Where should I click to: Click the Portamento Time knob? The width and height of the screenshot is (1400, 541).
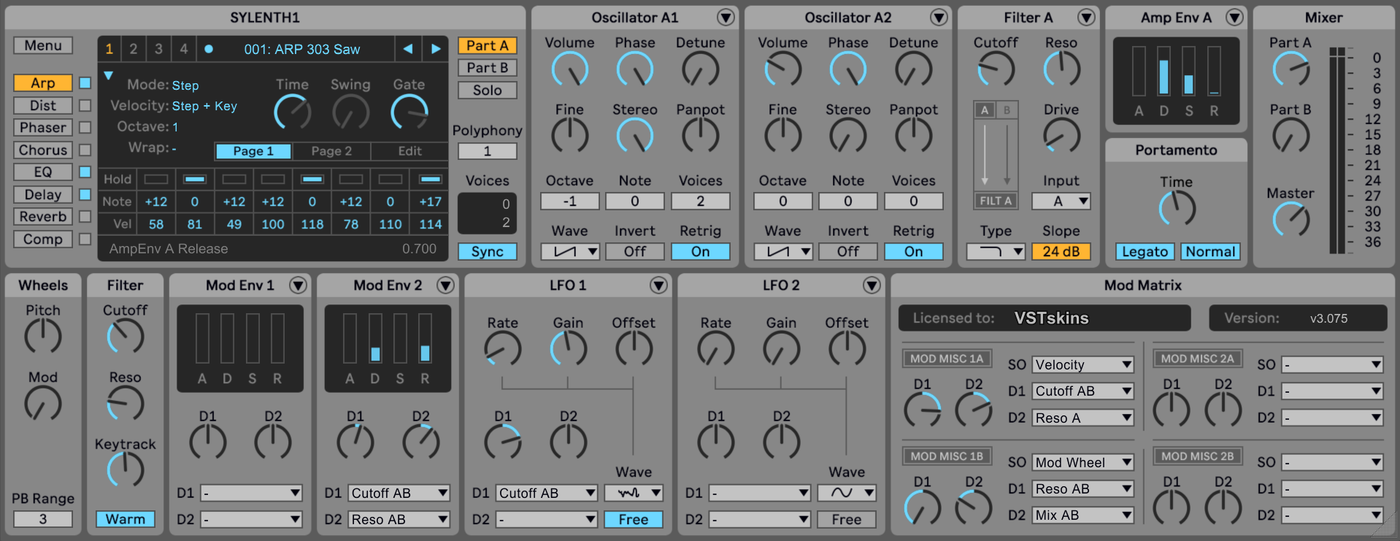[x=1176, y=208]
